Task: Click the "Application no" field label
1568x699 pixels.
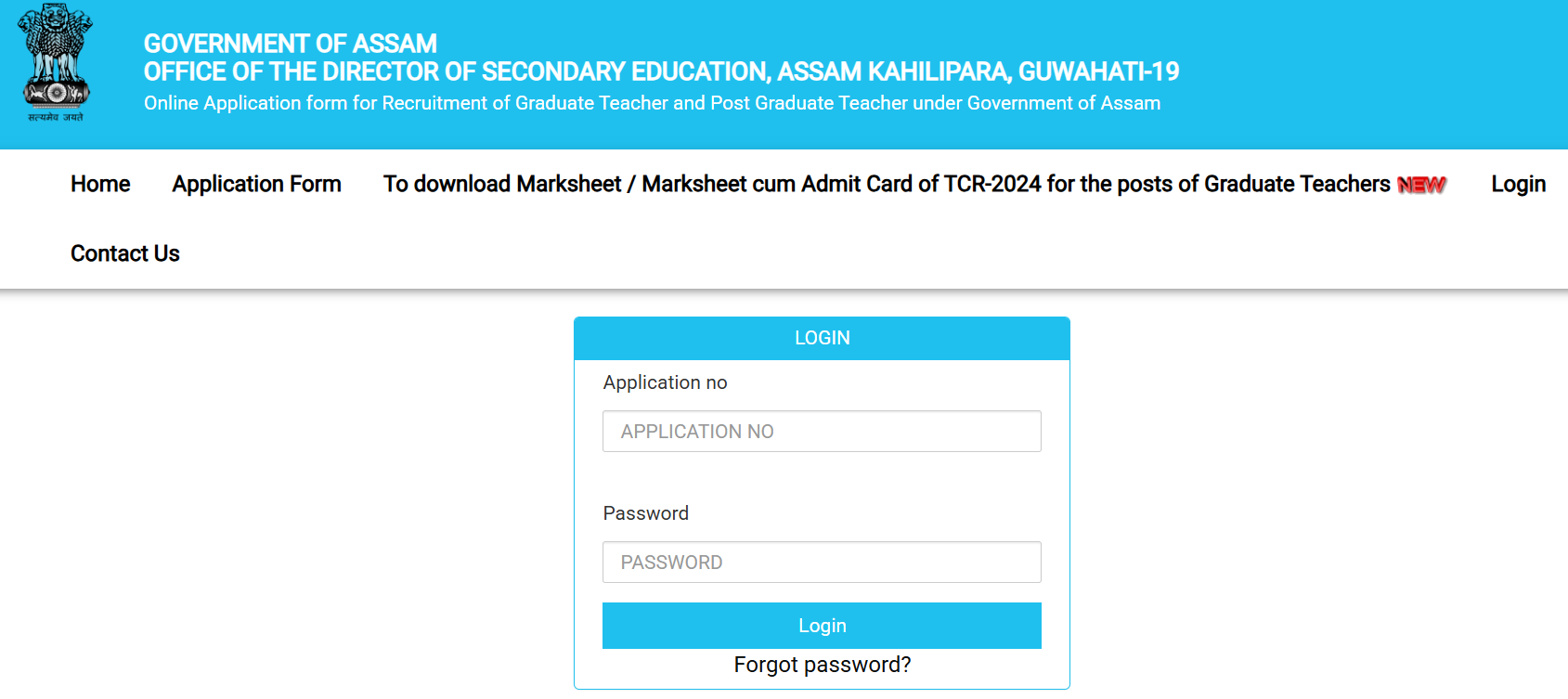Action: [665, 382]
